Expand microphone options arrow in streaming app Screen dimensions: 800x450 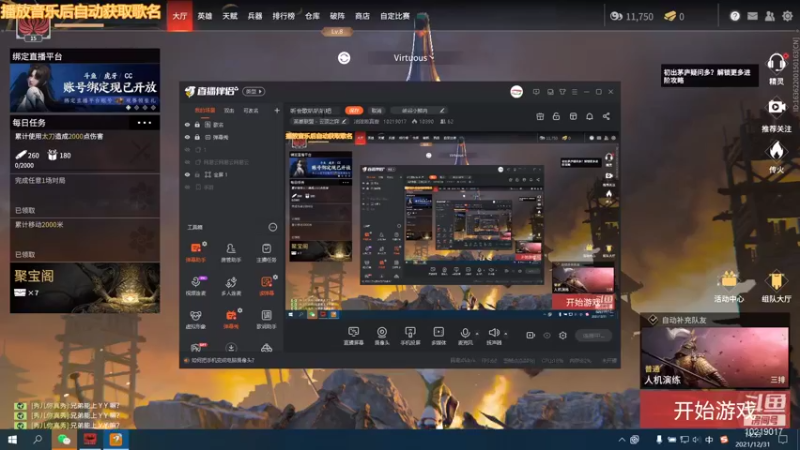[477, 334]
